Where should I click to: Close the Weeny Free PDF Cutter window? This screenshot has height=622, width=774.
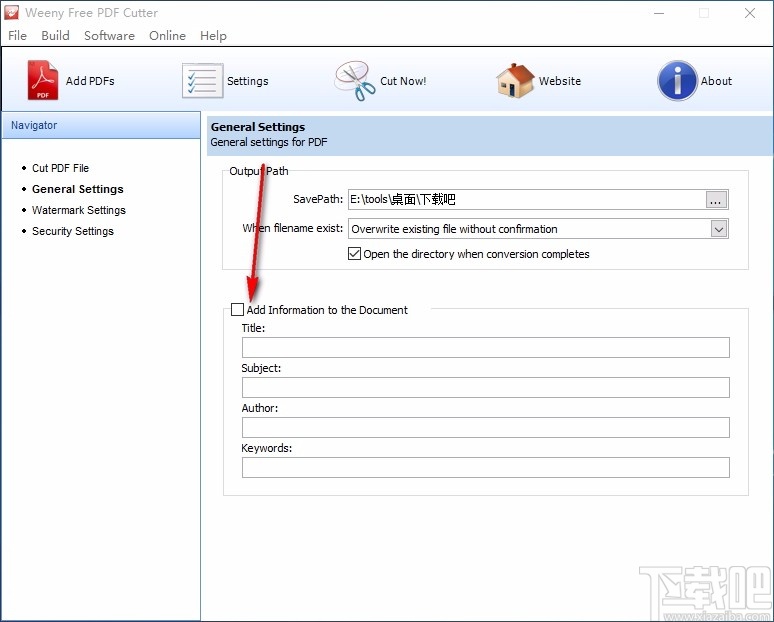tap(750, 13)
